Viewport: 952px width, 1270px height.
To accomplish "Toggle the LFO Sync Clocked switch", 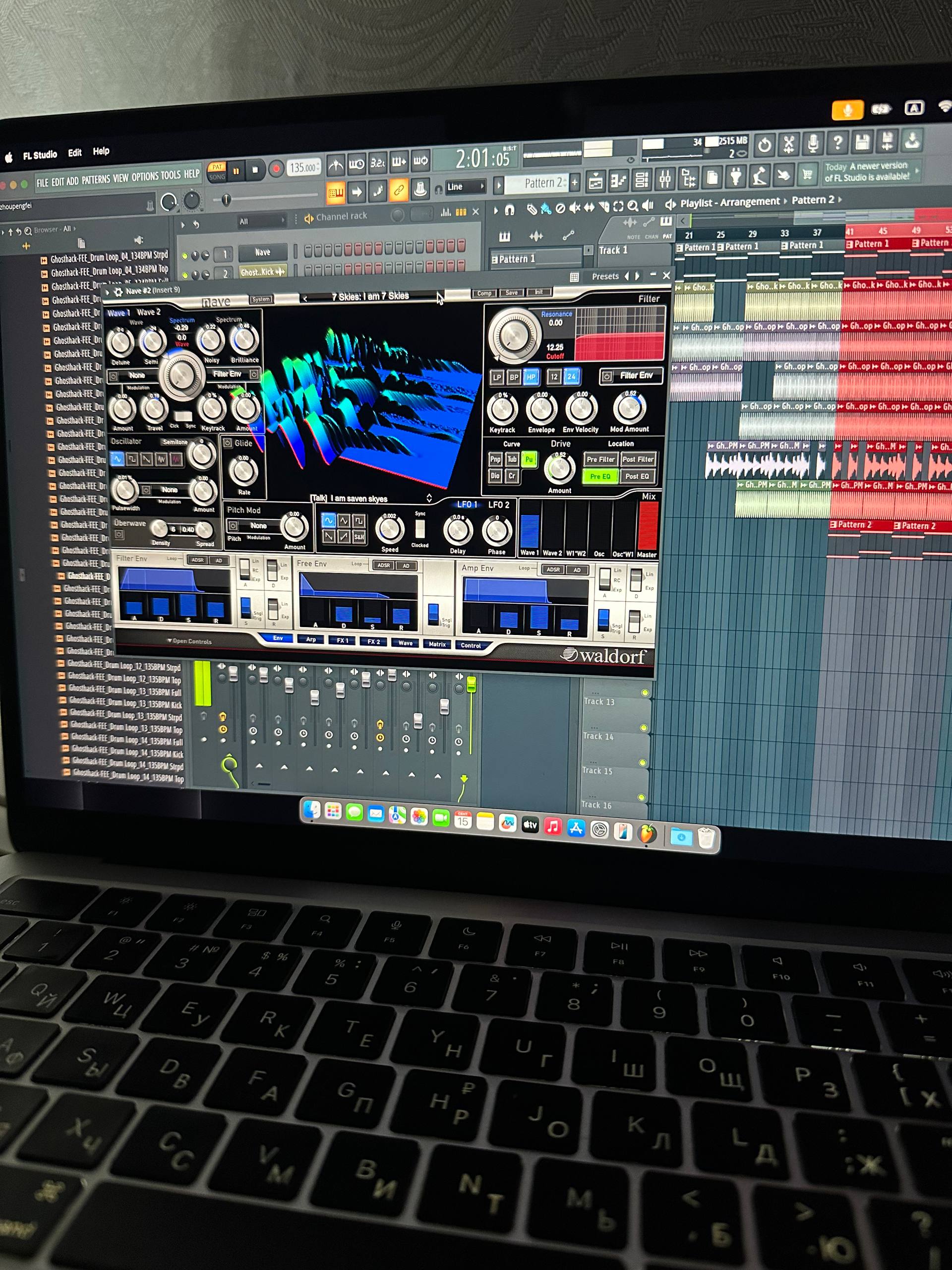I will point(420,529).
